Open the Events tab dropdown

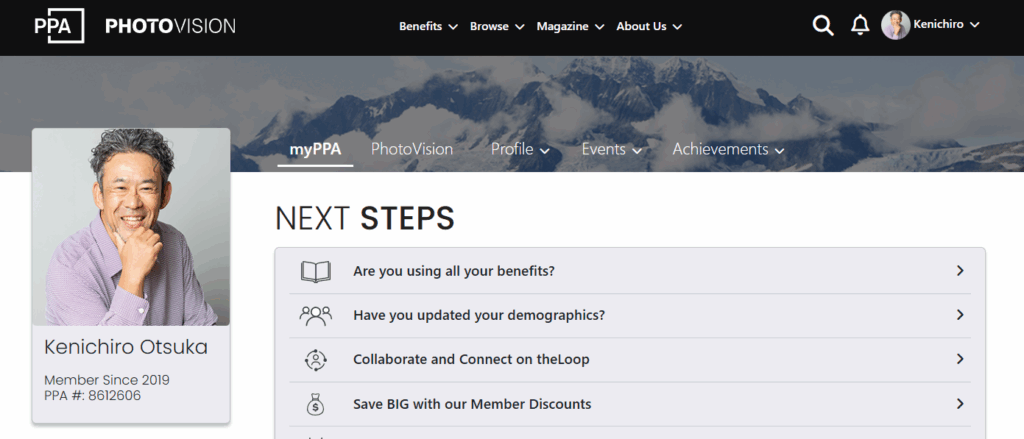point(611,149)
